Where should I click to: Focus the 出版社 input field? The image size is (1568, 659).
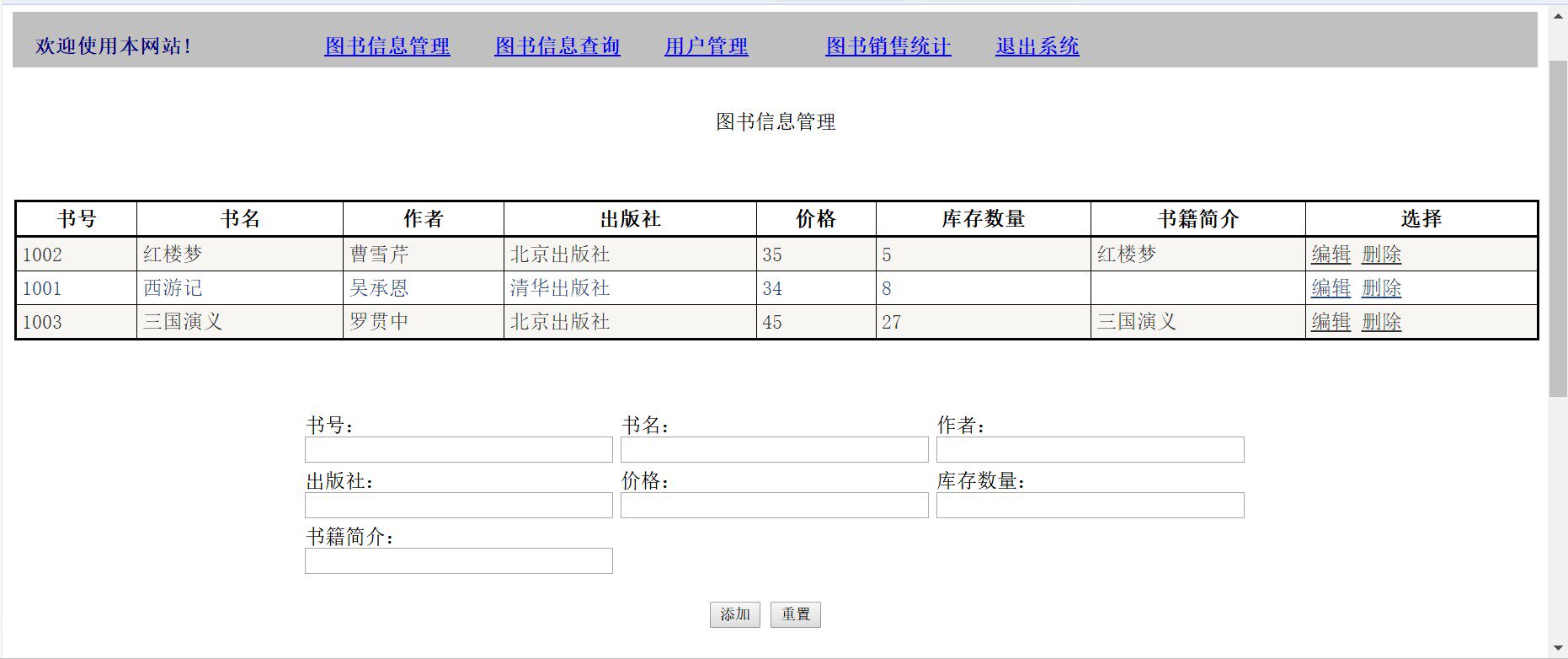point(459,505)
